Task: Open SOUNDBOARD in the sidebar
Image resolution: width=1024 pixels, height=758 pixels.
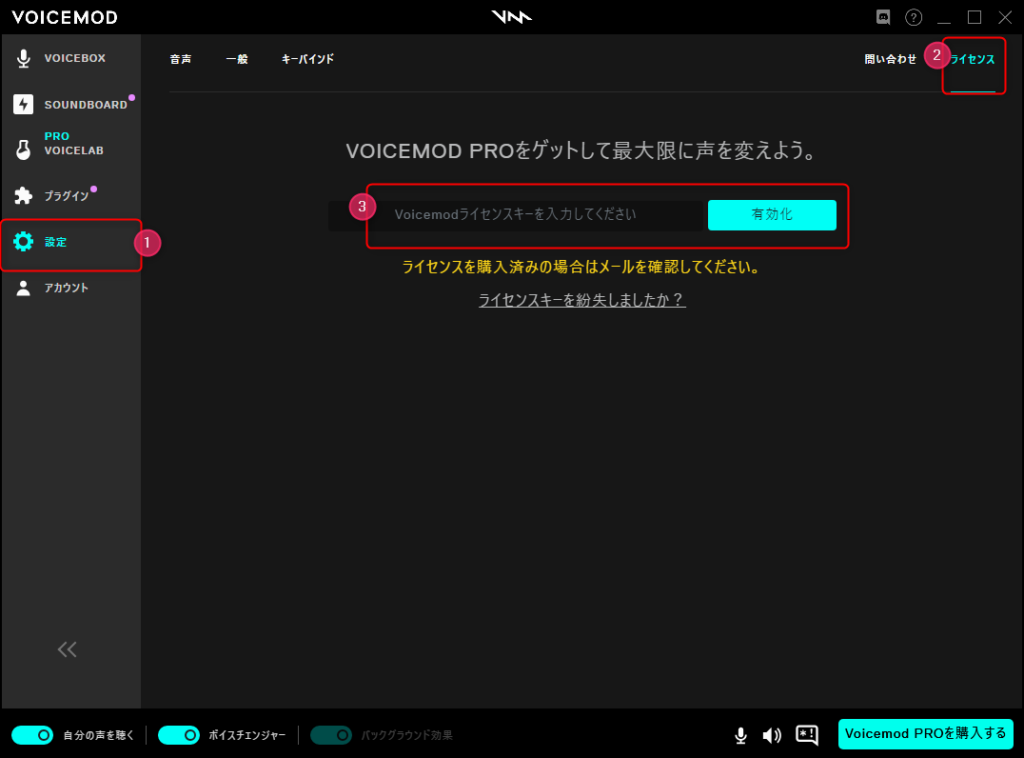Action: click(86, 104)
